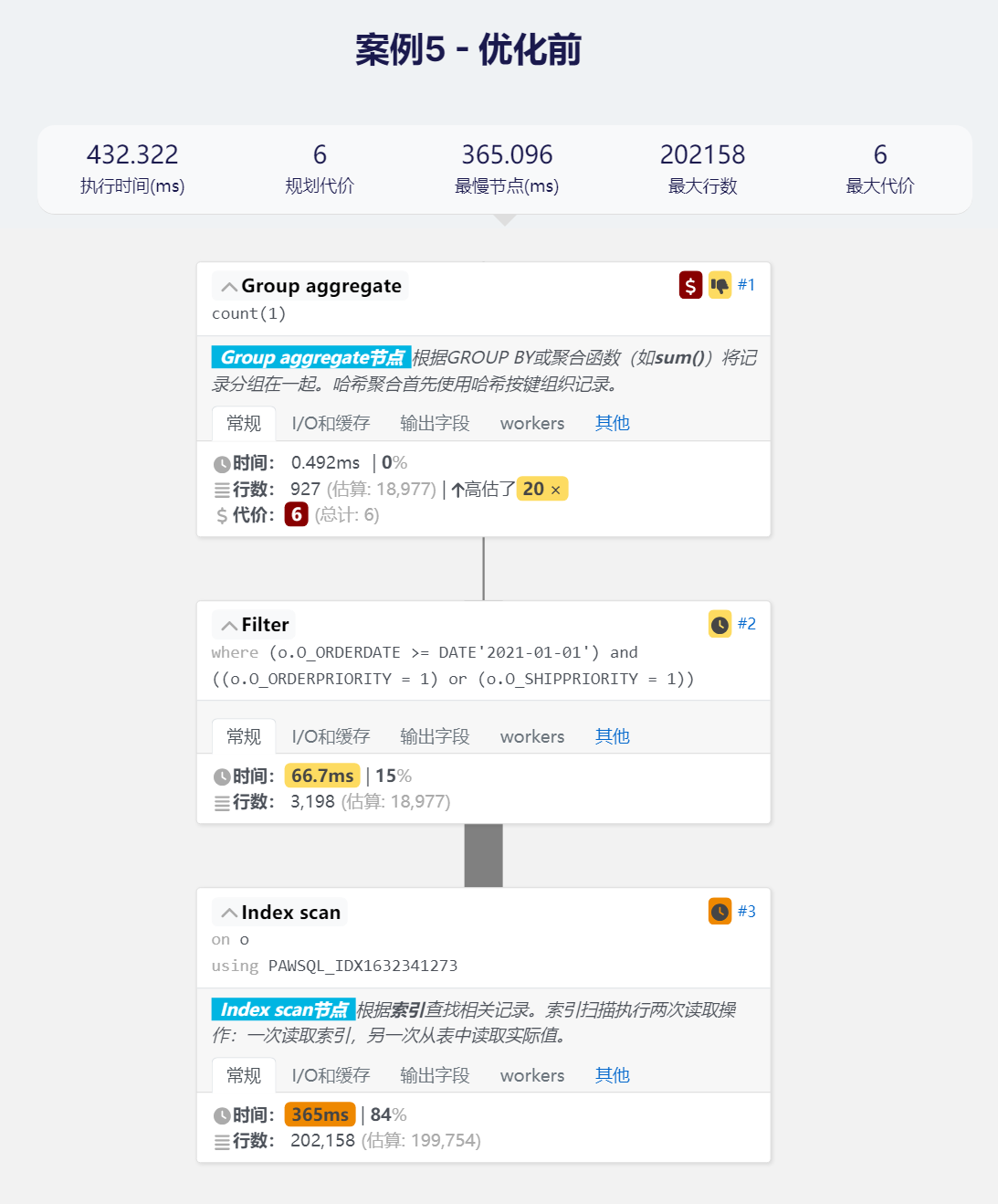Follow the #1 node link
The width and height of the screenshot is (998, 1204).
point(746,285)
